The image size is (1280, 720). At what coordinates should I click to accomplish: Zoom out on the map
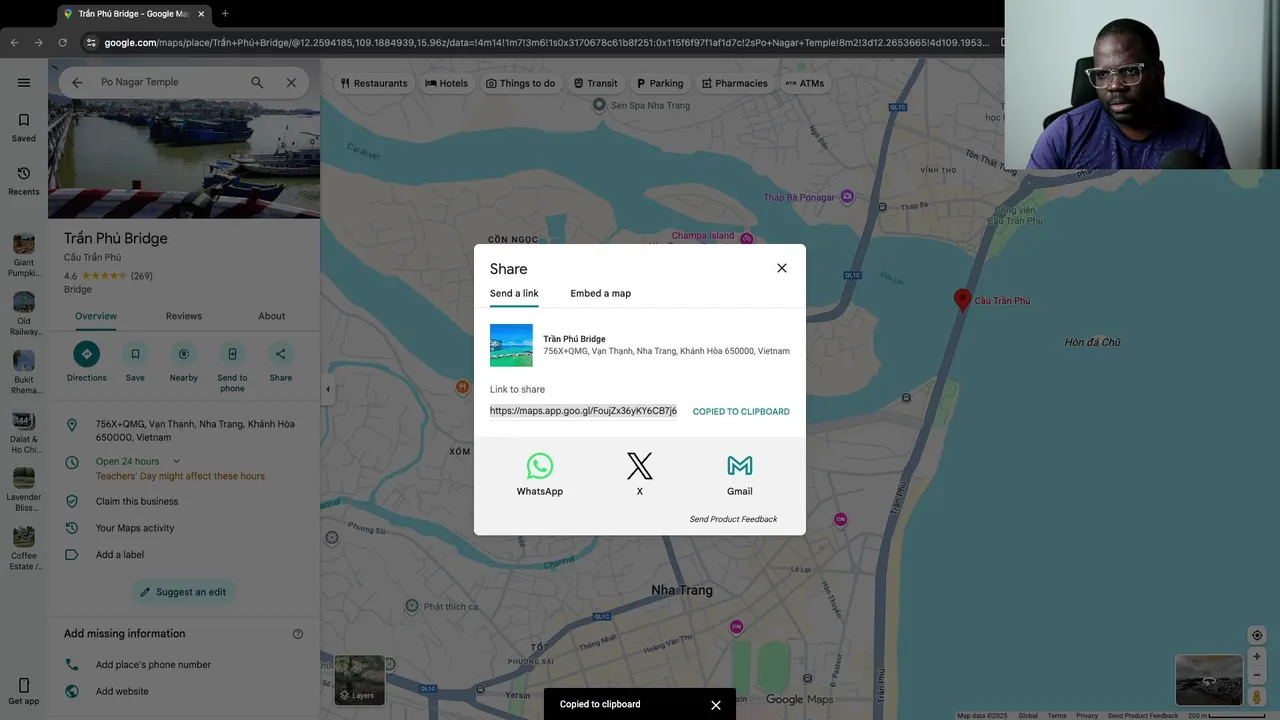[1257, 675]
